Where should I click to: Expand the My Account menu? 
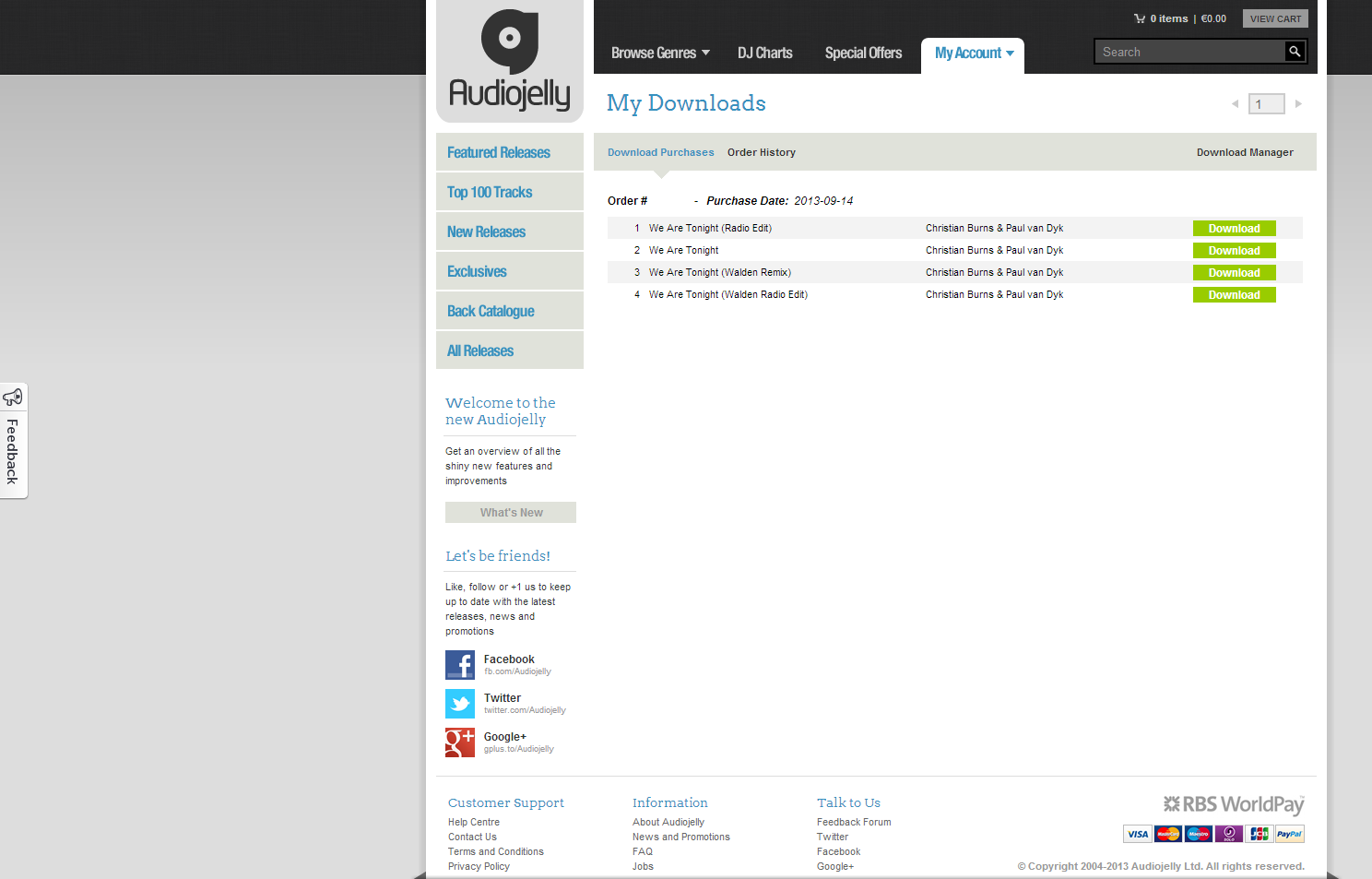click(x=973, y=53)
